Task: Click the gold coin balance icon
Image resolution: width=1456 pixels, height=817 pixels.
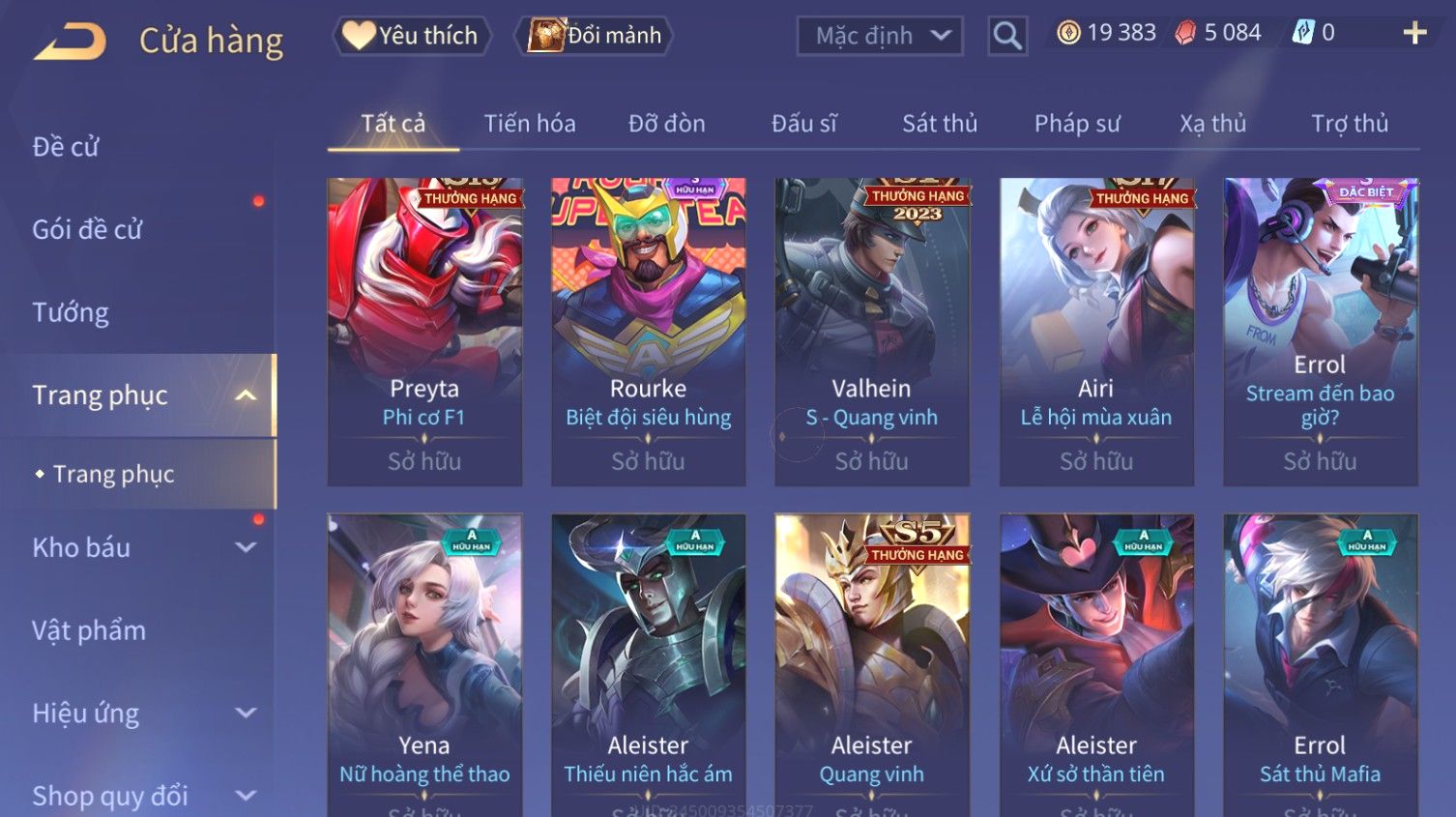Action: 1068,33
